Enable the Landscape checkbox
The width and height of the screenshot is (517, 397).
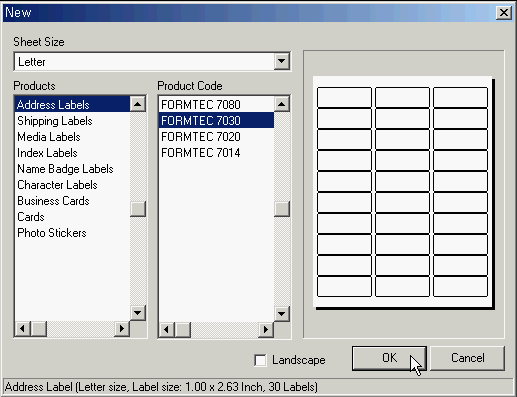(x=260, y=360)
